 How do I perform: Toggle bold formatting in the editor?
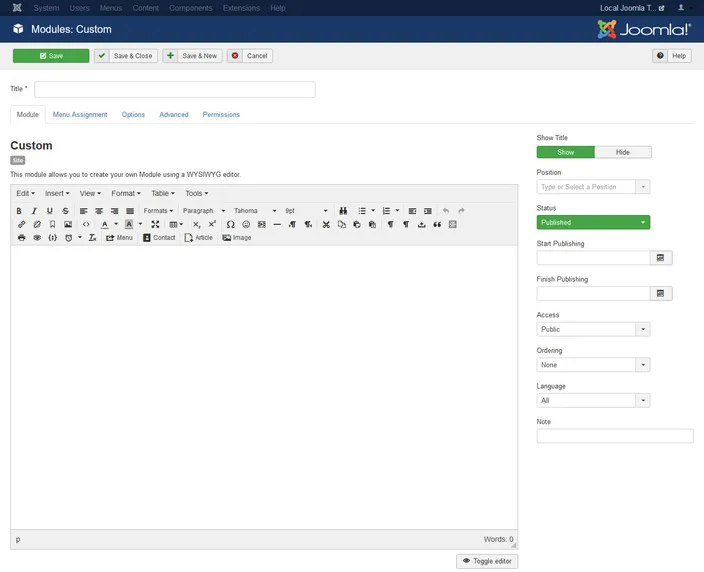click(19, 211)
